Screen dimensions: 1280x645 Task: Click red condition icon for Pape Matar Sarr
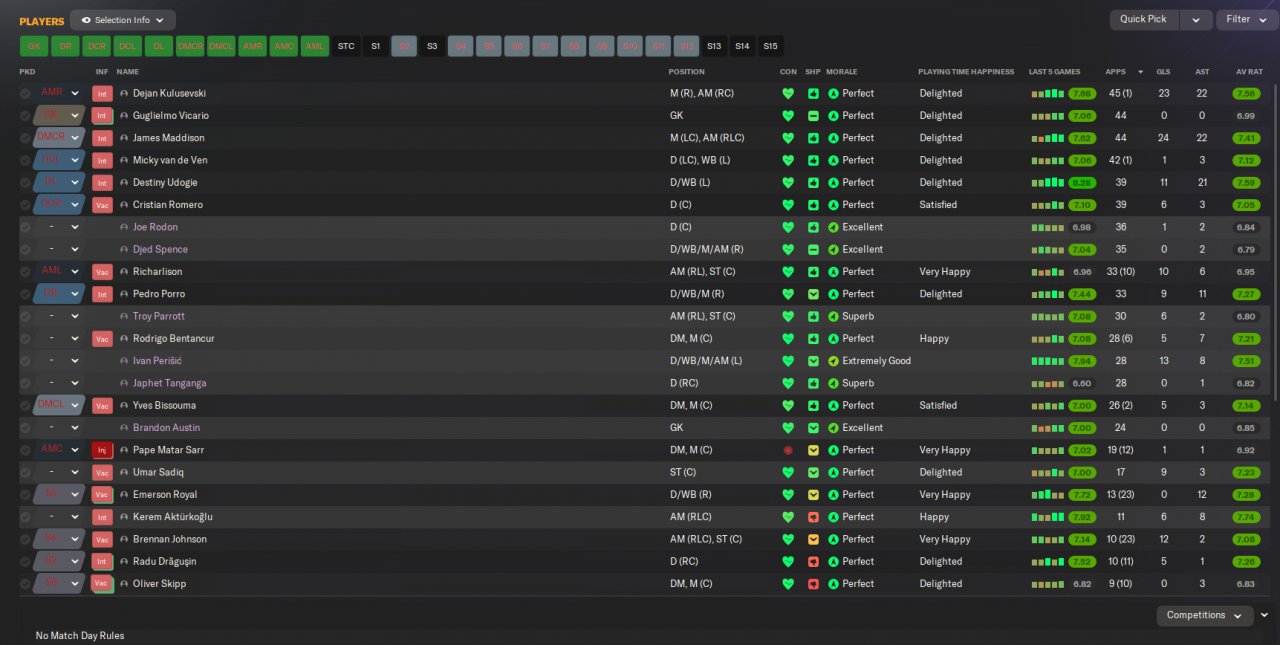(788, 450)
